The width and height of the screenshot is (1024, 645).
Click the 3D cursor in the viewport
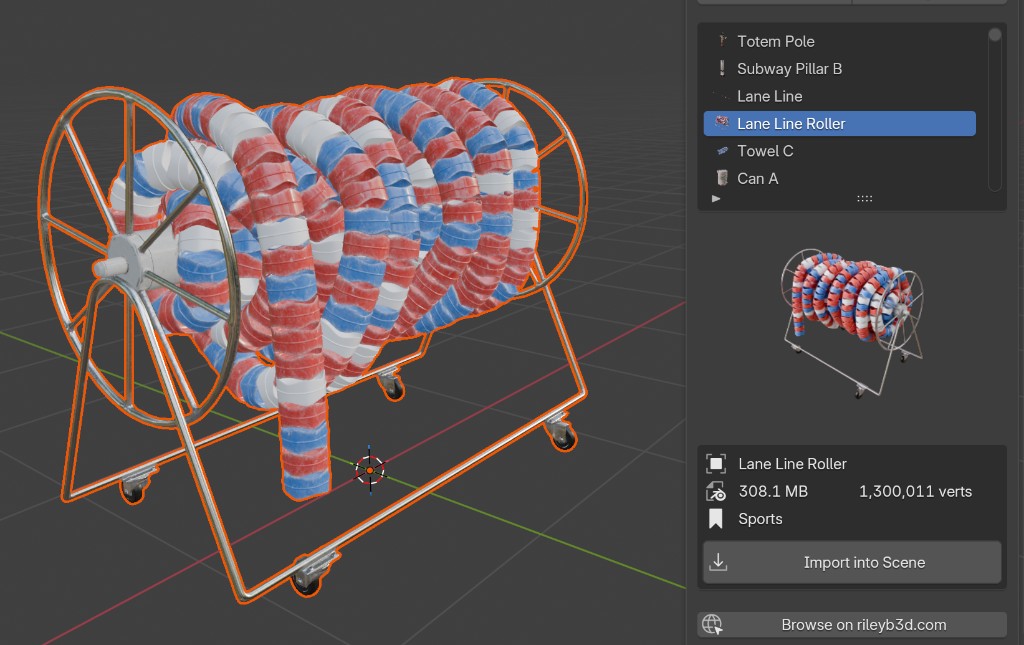click(x=370, y=470)
